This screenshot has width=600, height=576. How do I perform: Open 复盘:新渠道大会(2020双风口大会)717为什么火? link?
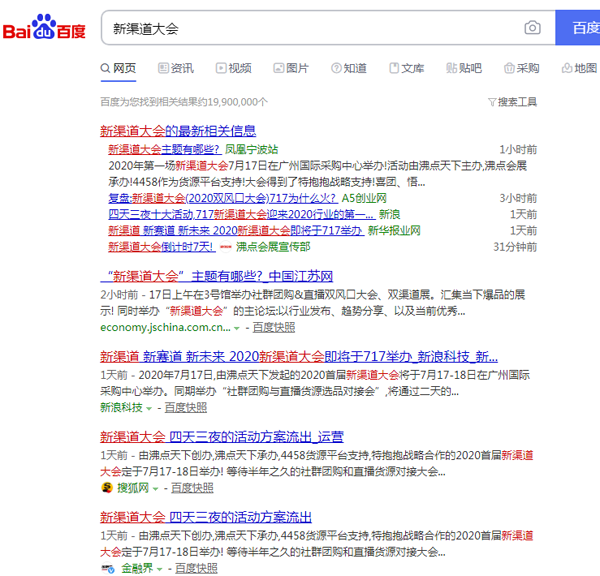point(223,198)
